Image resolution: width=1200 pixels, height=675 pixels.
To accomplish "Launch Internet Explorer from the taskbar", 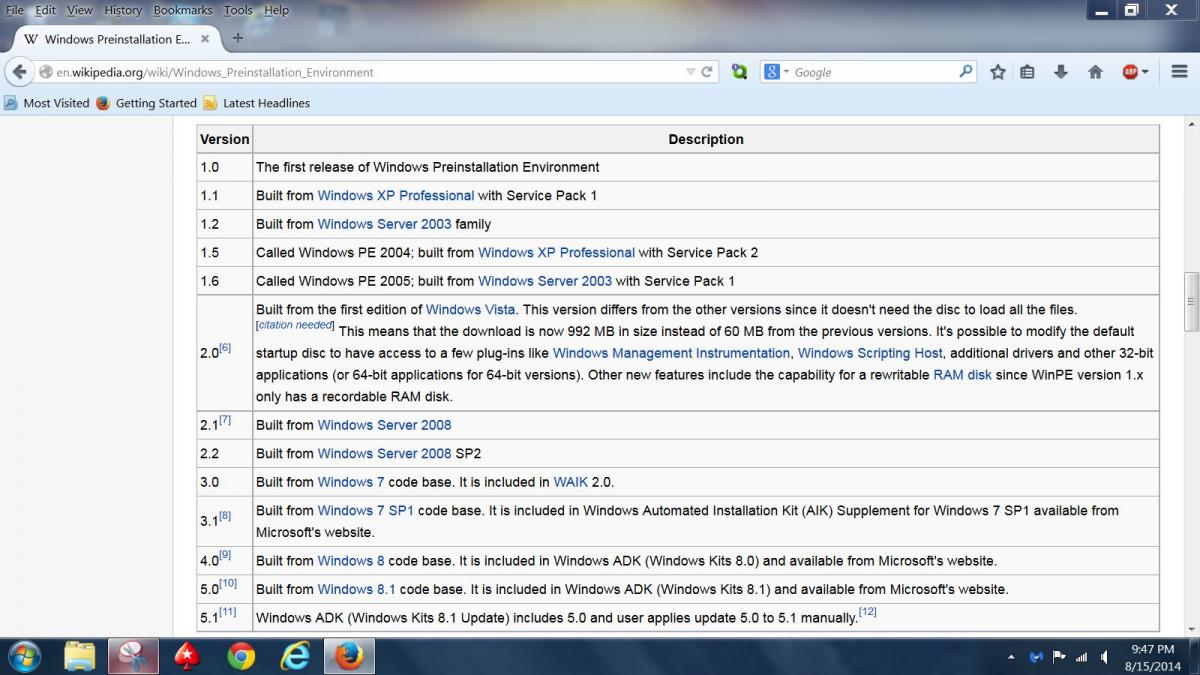I will click(295, 656).
